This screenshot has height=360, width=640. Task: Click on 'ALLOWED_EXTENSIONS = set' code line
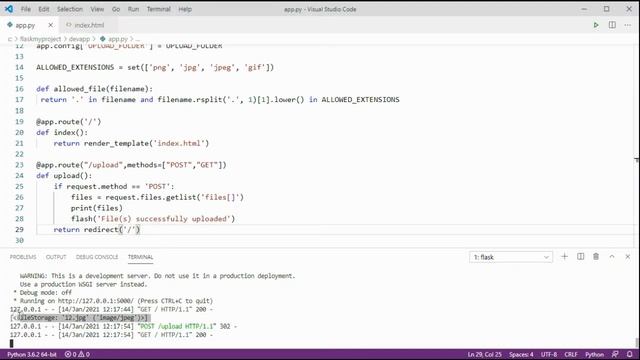pyautogui.click(x=155, y=67)
